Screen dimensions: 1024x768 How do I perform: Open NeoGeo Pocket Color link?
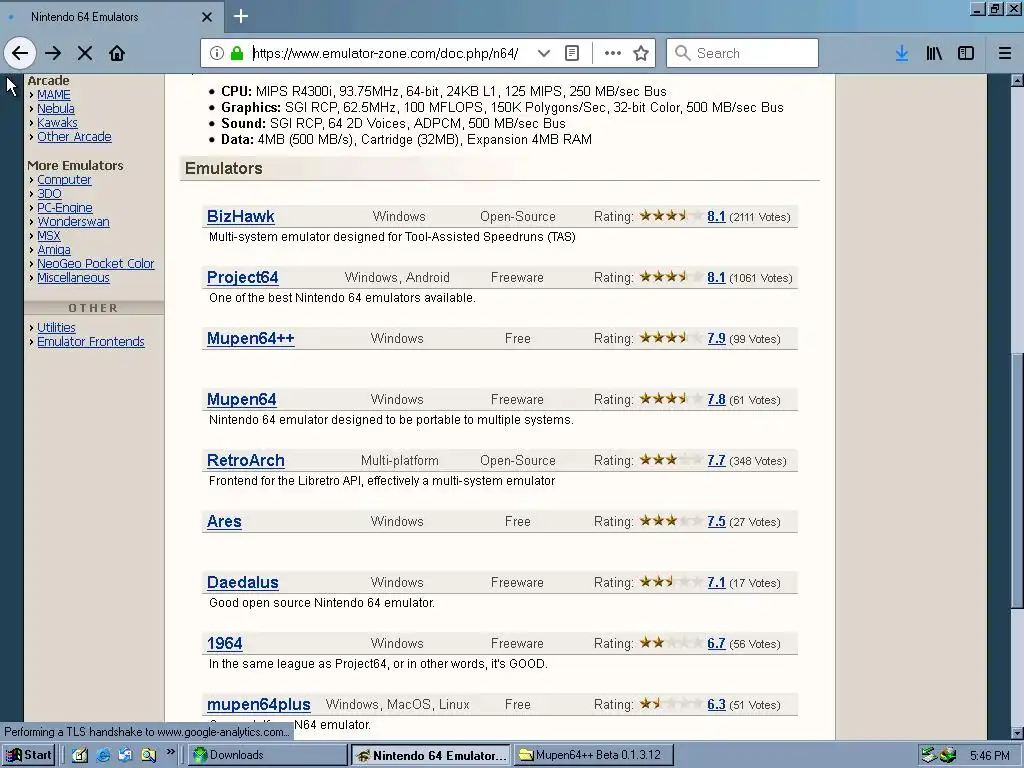click(95, 263)
